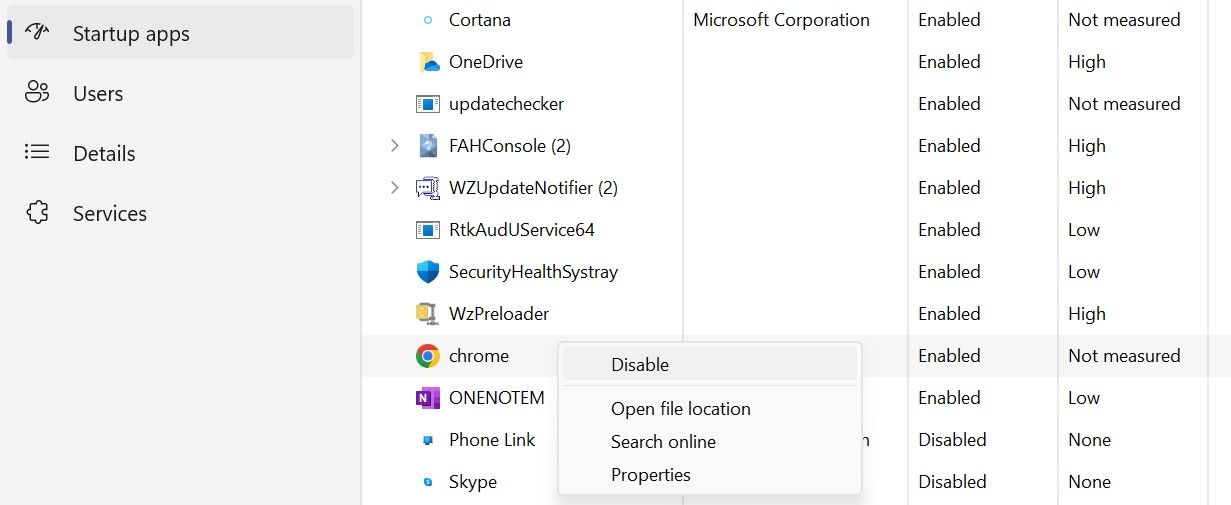The image size is (1231, 505).
Task: Select Search online in context menu
Action: [663, 442]
